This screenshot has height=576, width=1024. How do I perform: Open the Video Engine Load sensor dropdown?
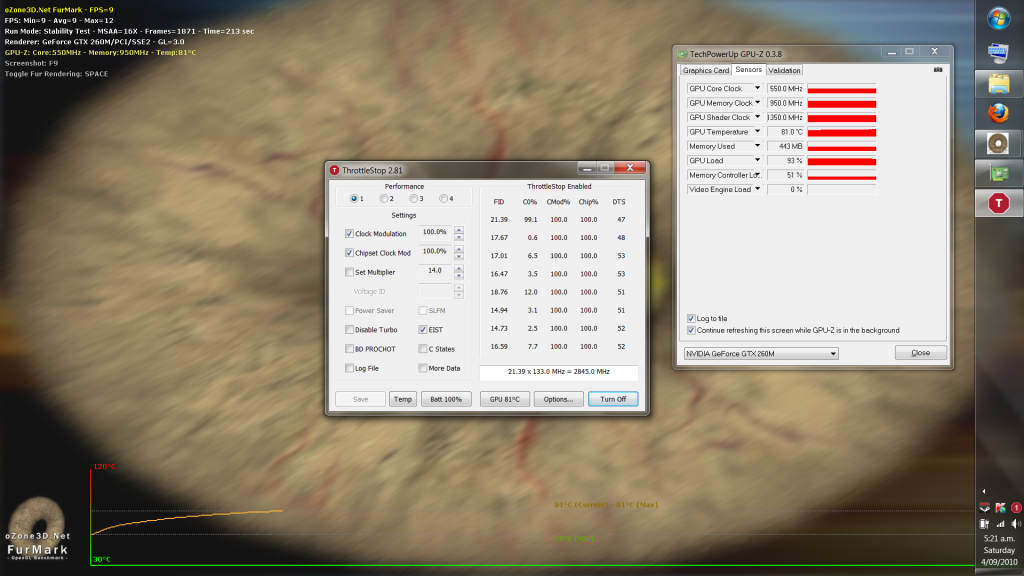[x=758, y=189]
